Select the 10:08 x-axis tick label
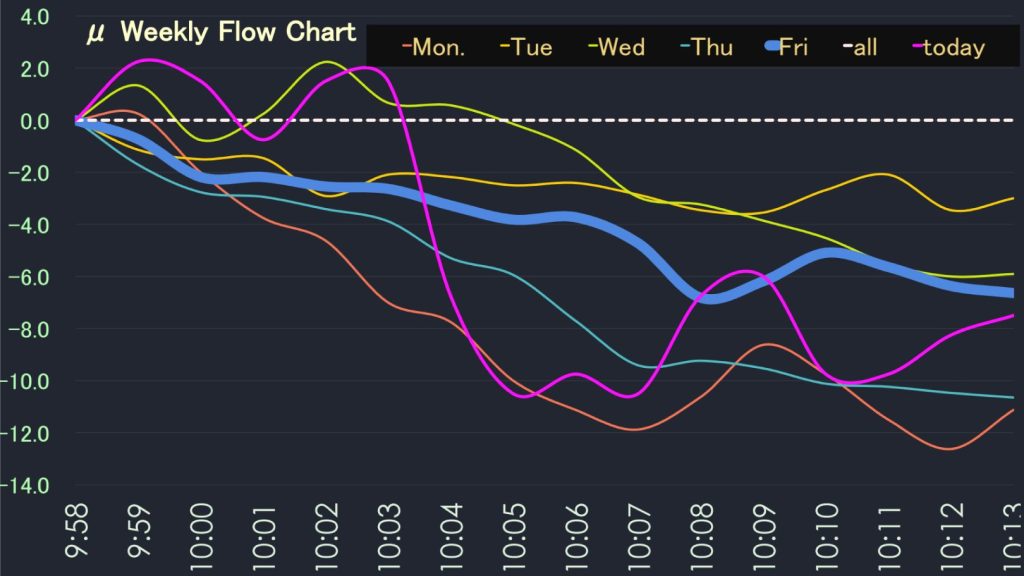Image resolution: width=1024 pixels, height=576 pixels. (x=702, y=536)
